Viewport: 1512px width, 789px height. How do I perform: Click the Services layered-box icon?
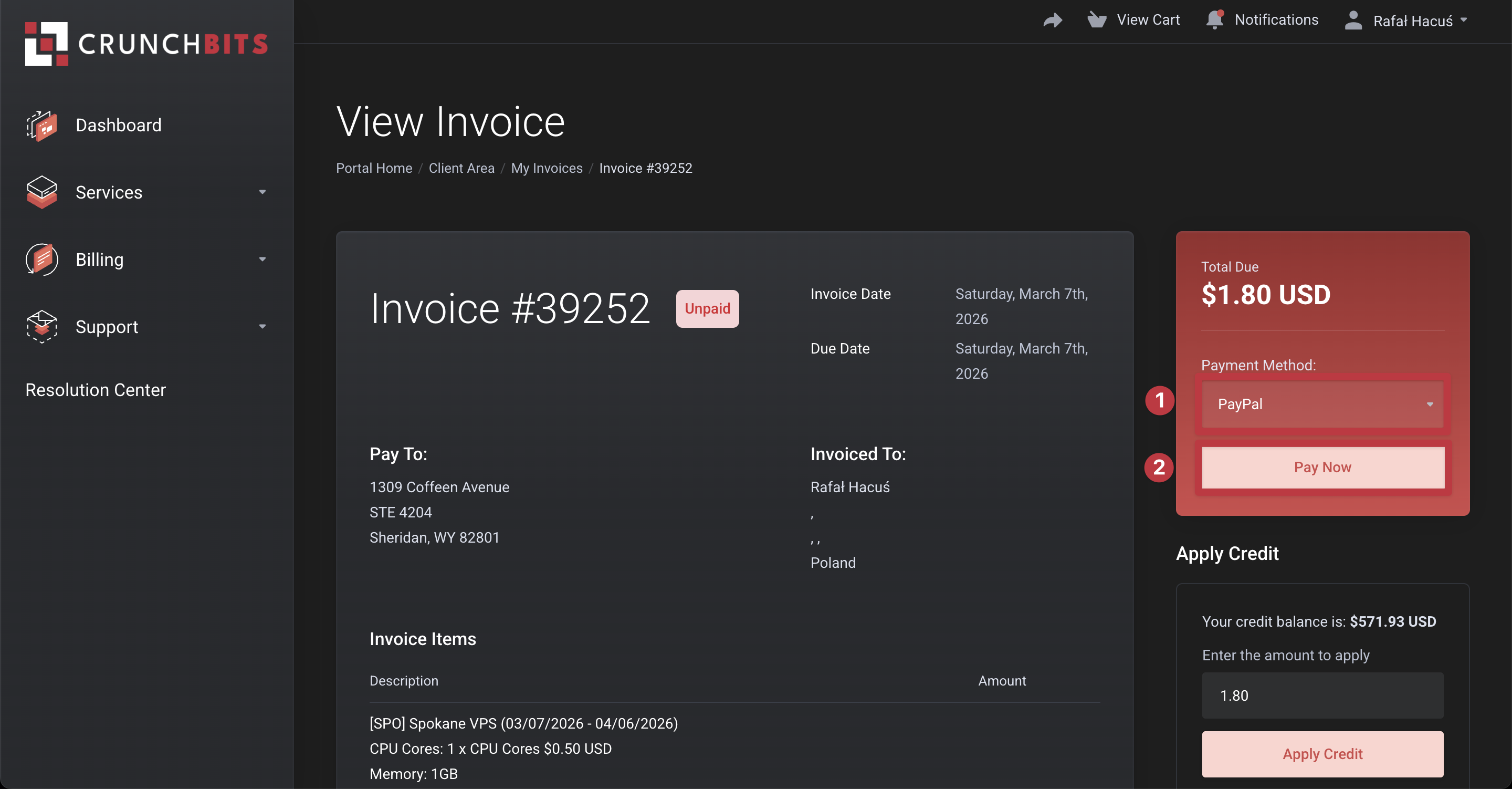pyautogui.click(x=41, y=192)
